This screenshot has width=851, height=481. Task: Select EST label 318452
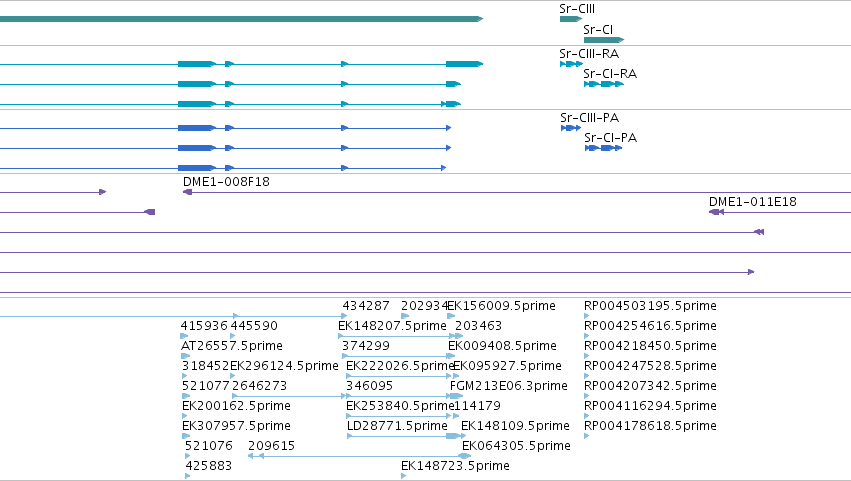pos(206,366)
